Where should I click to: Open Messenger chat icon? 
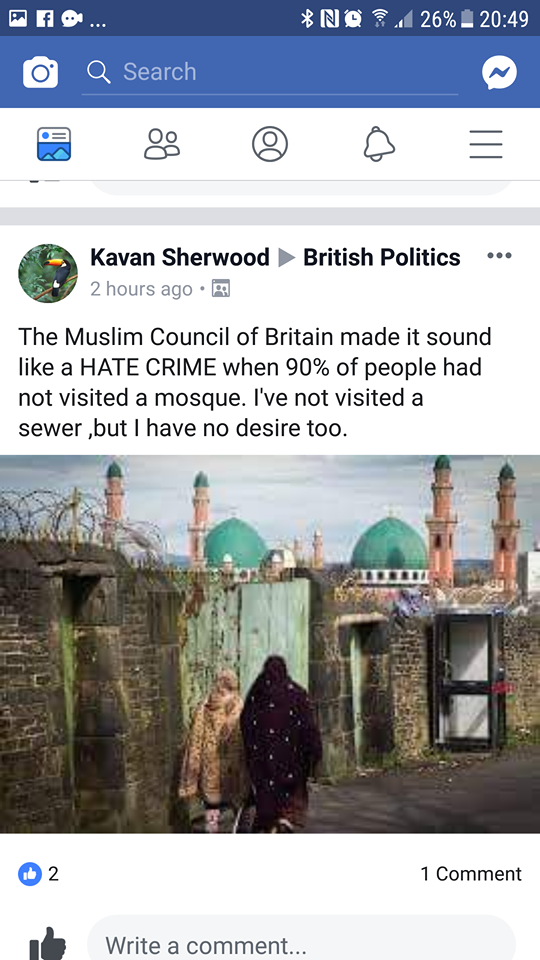(499, 72)
